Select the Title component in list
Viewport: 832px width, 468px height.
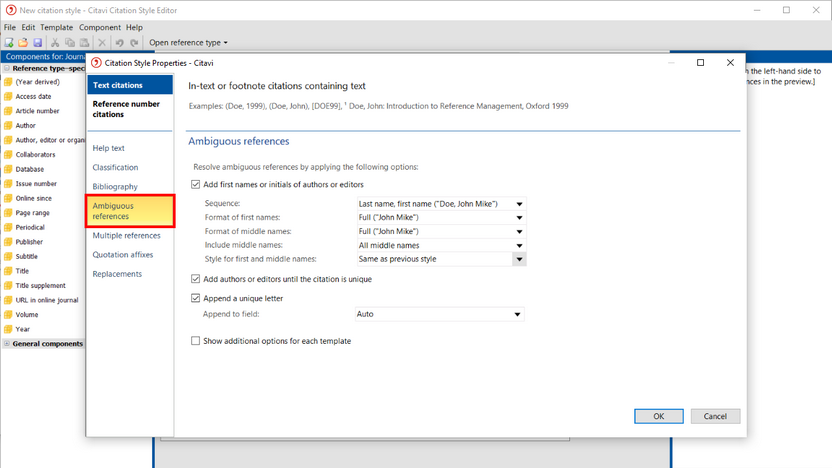click(22, 271)
